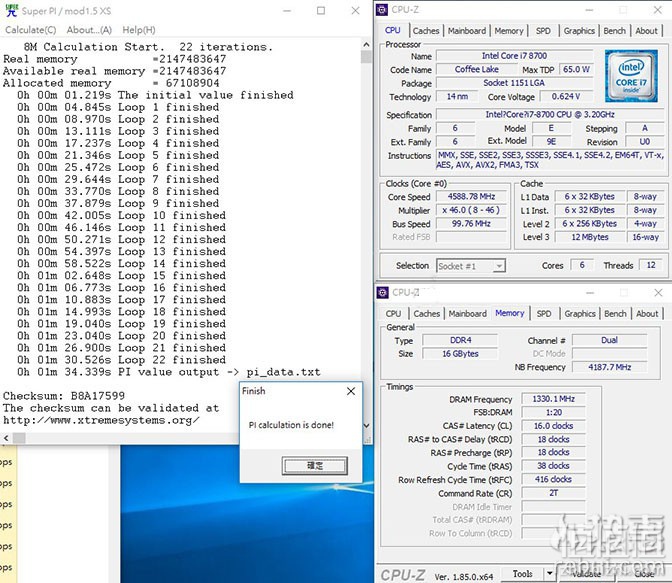The image size is (672, 583).
Task: Click the Code Name value Coffee Lake
Action: [477, 69]
